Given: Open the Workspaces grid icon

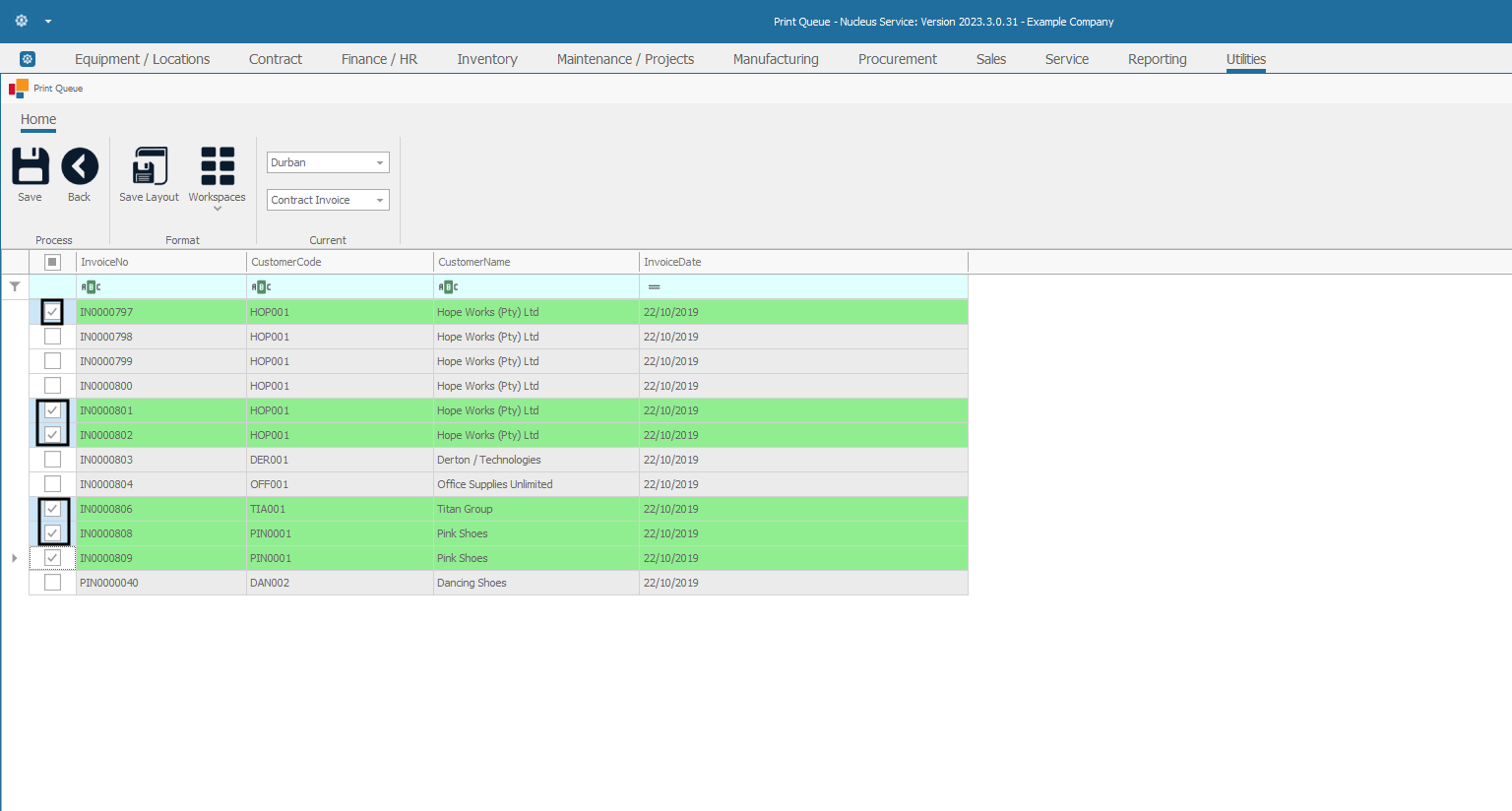Looking at the screenshot, I should 218,166.
